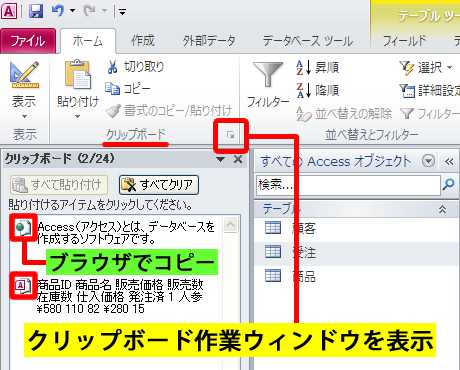Expand the 表示 view dropdown arrow
This screenshot has width=460, height=370.
pos(24,117)
